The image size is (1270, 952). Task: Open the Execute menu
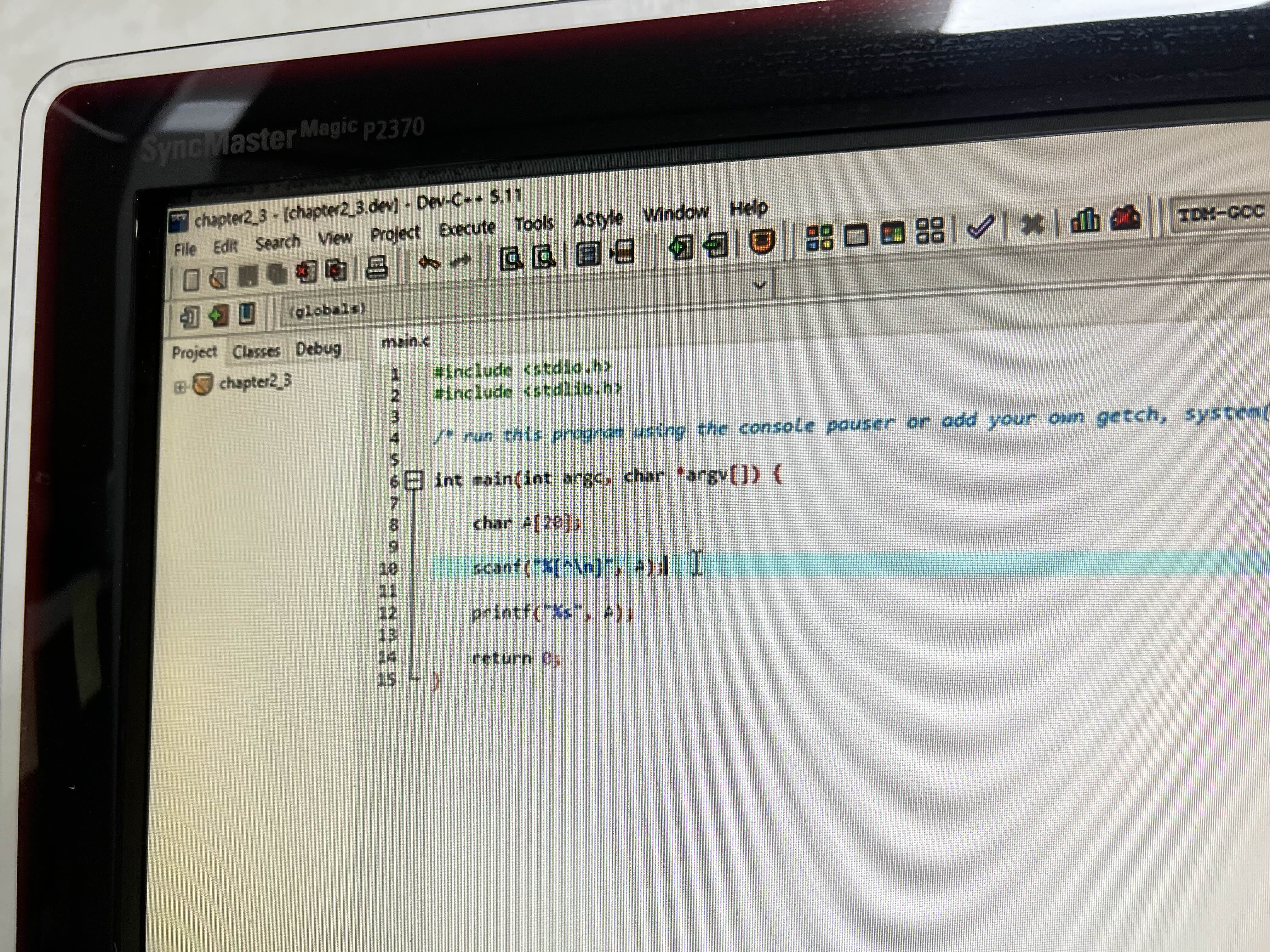[467, 228]
